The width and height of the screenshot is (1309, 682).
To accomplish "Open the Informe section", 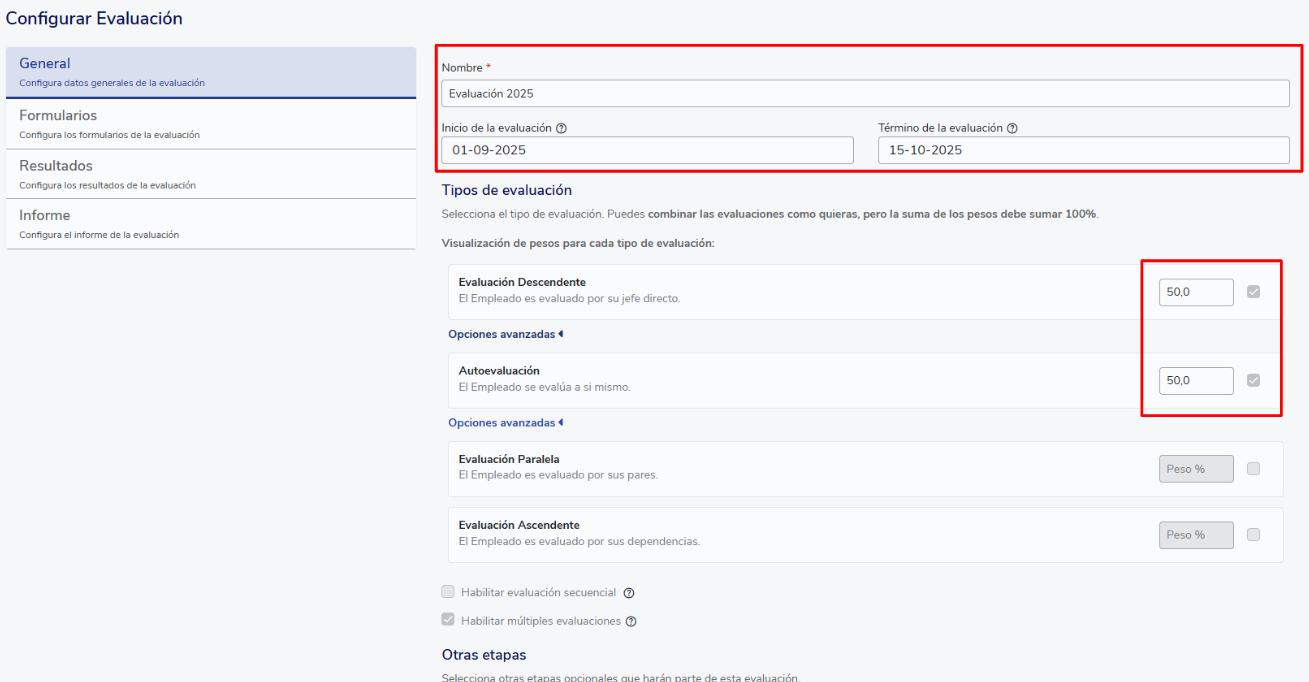I will tap(210, 224).
